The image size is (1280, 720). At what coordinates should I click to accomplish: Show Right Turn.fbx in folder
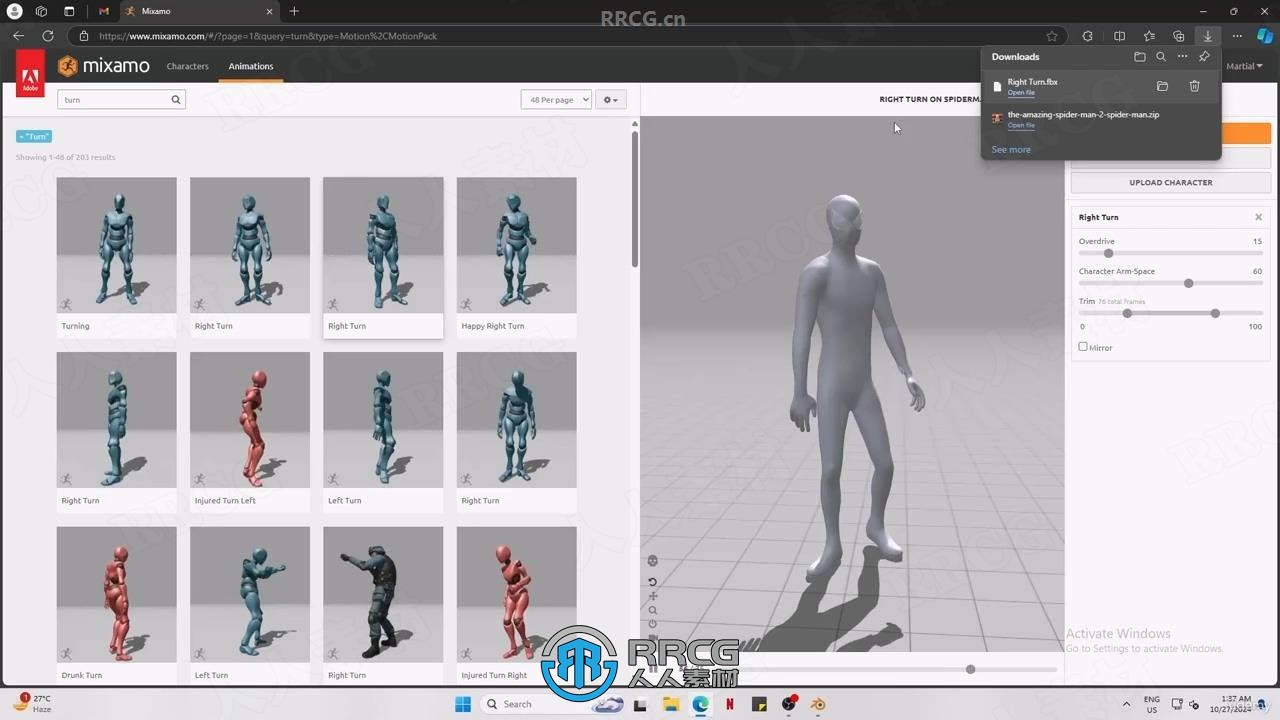click(1162, 87)
